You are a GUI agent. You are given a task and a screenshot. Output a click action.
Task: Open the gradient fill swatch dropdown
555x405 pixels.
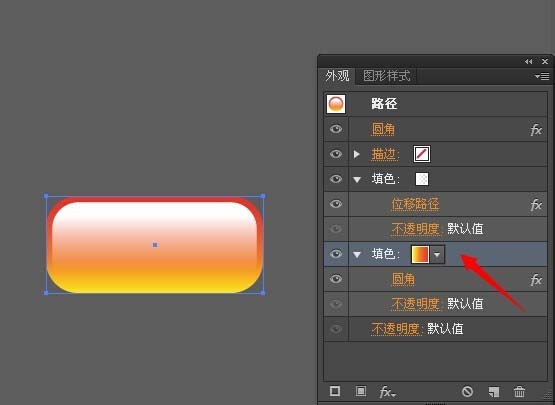[x=437, y=255]
